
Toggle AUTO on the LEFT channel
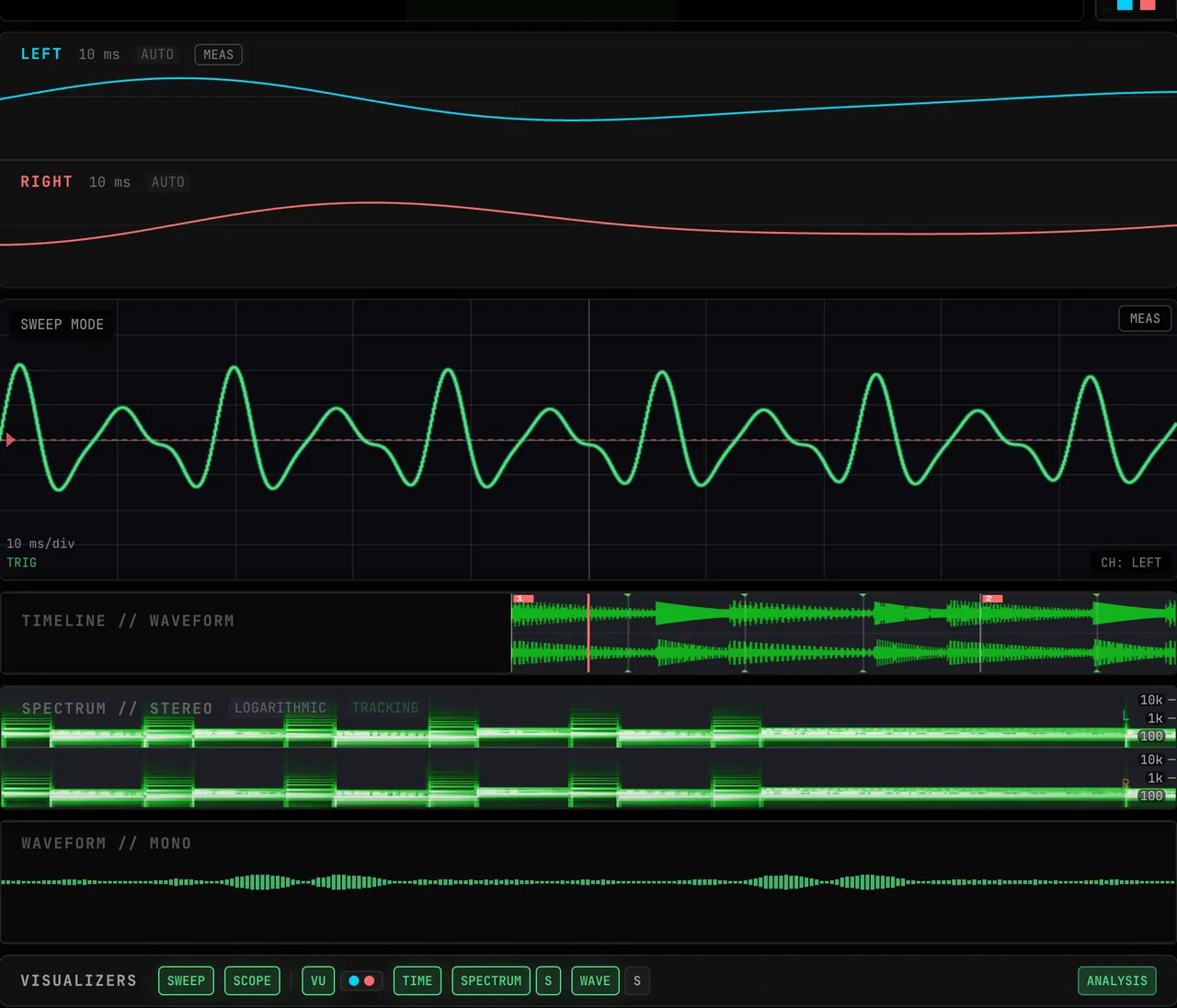(x=157, y=54)
